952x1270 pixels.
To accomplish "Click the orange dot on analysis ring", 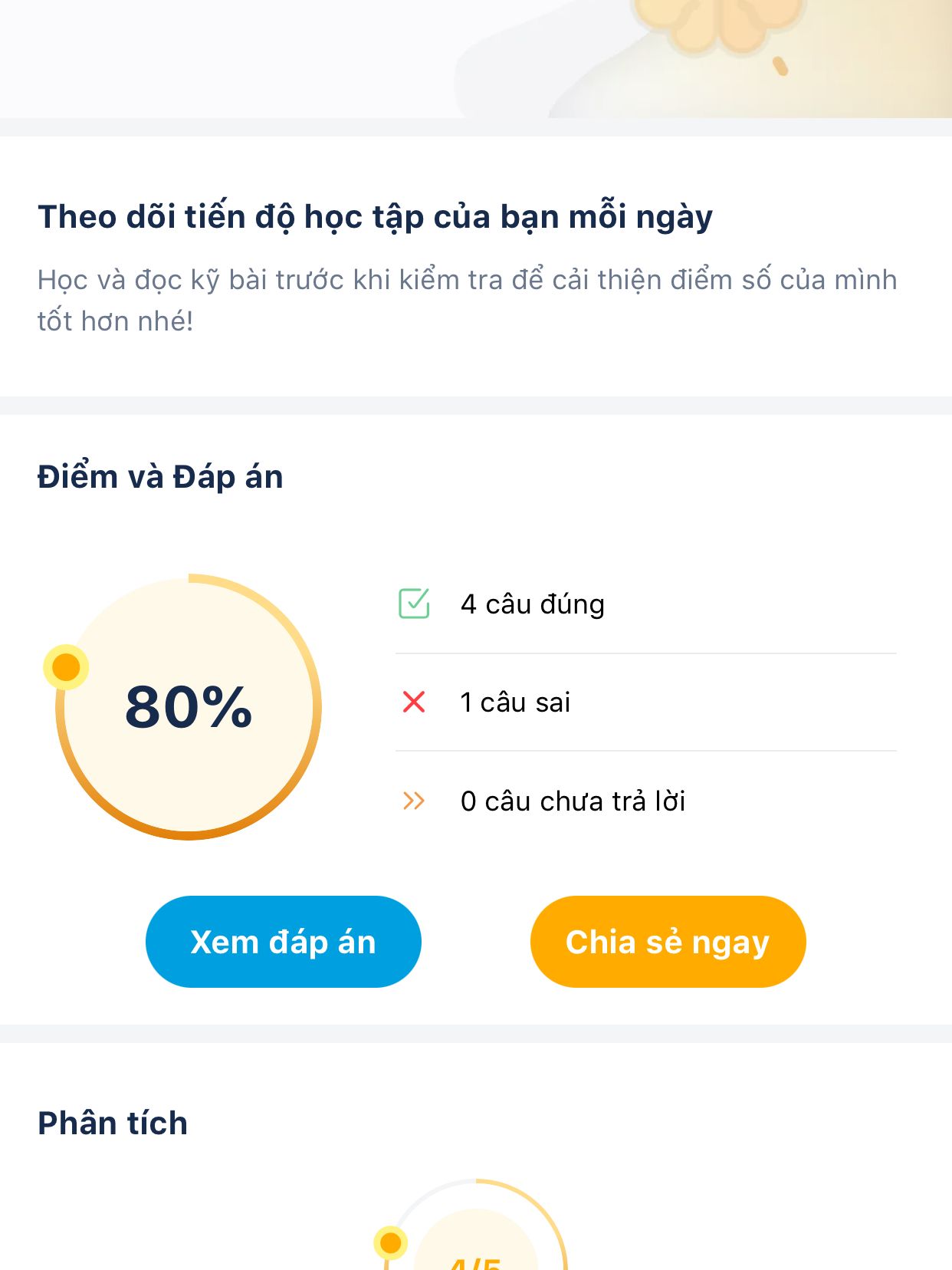I will tap(390, 1242).
